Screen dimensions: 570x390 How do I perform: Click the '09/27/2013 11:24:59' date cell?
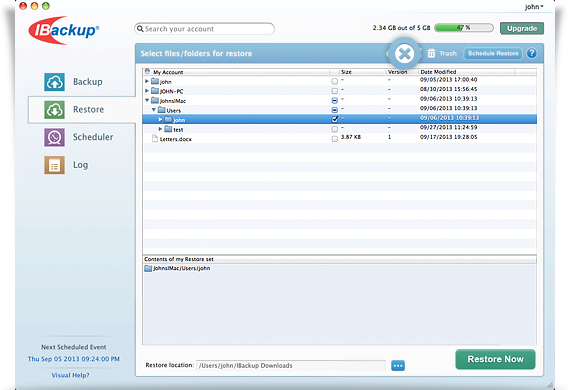[x=449, y=128]
